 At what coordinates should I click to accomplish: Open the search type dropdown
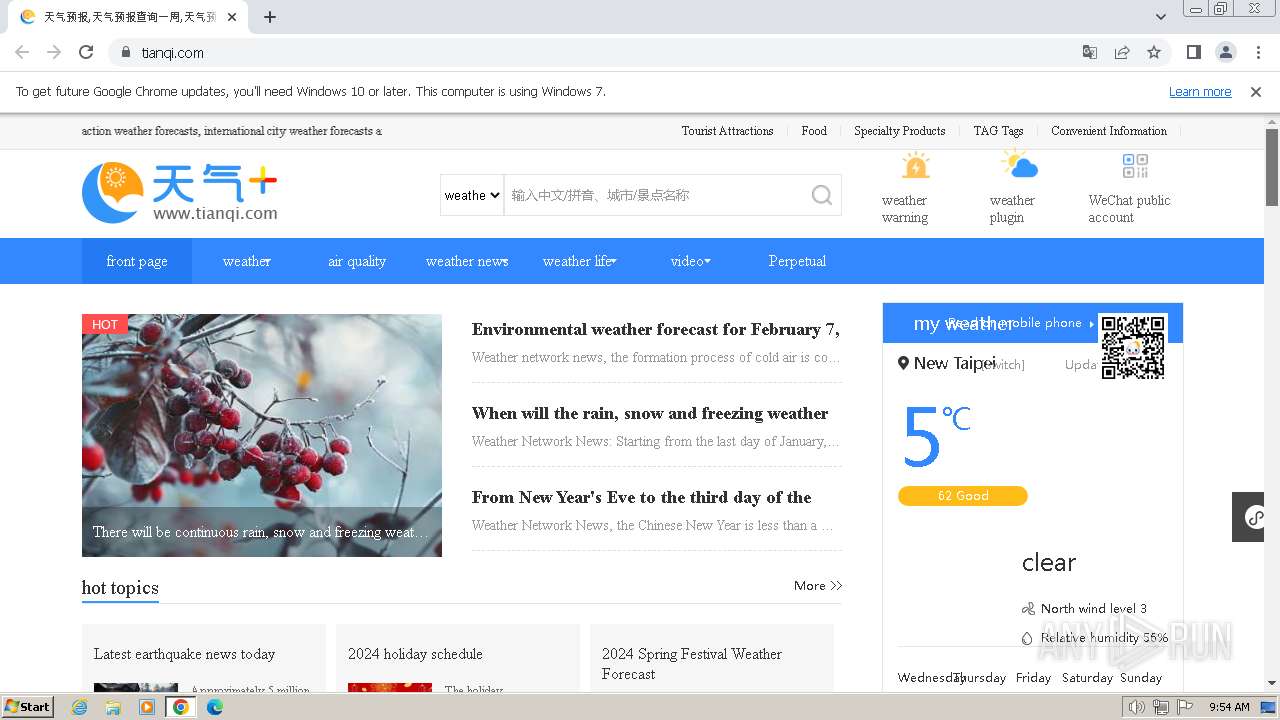point(472,195)
